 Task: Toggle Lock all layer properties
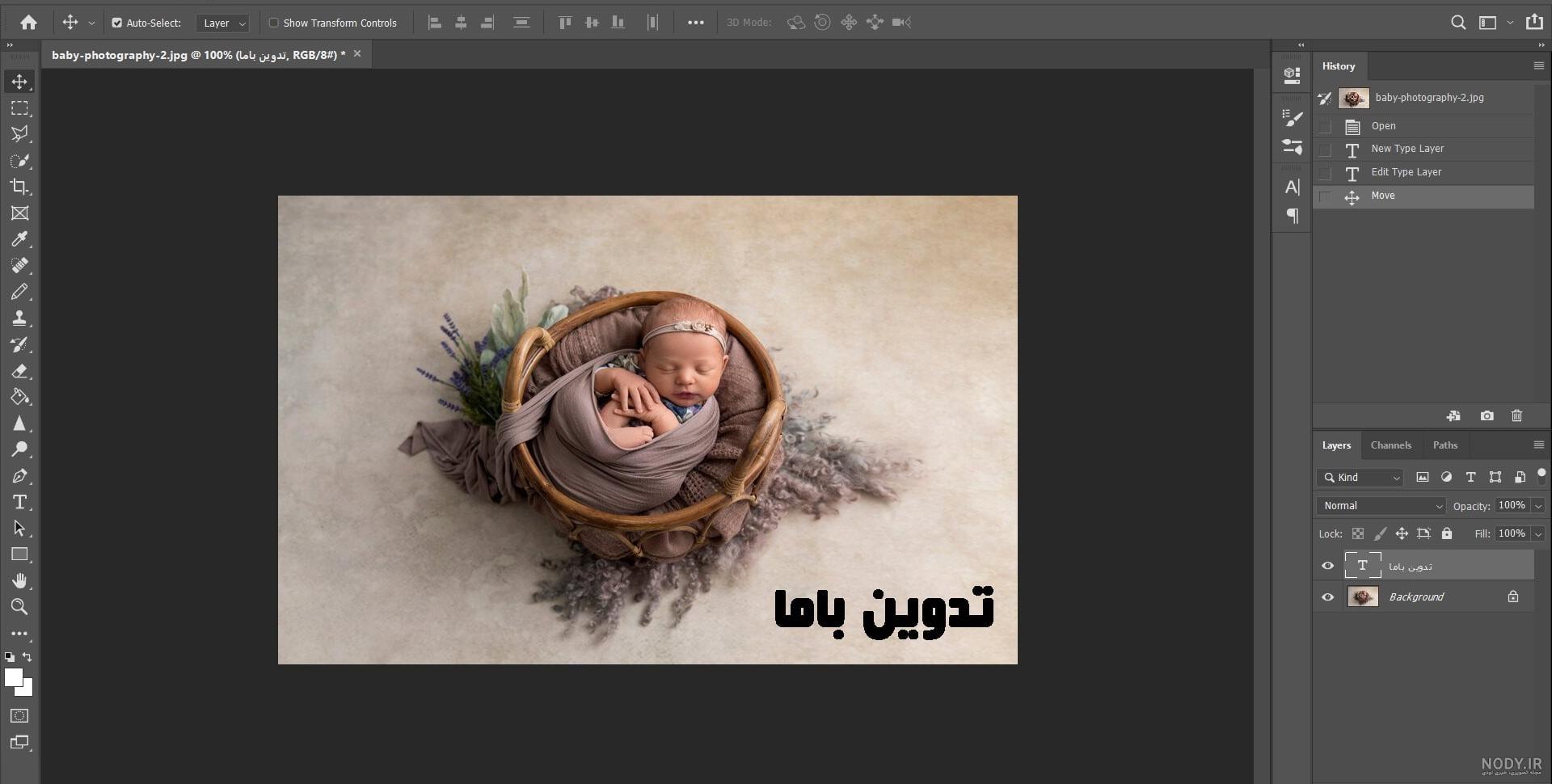click(x=1447, y=533)
